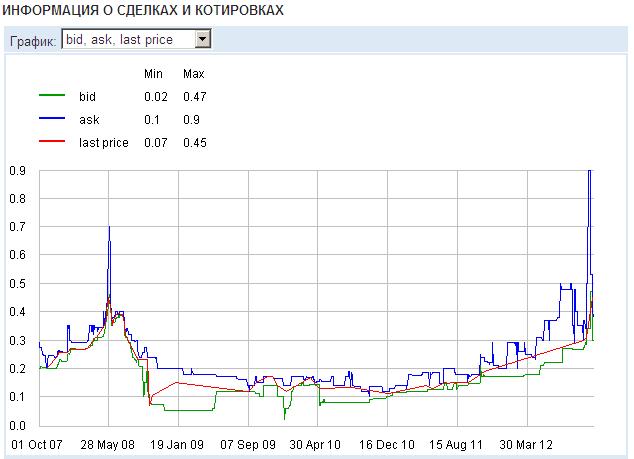This screenshot has height=459, width=634.
Task: Click last price maximum value 0.45
Action: pos(195,143)
